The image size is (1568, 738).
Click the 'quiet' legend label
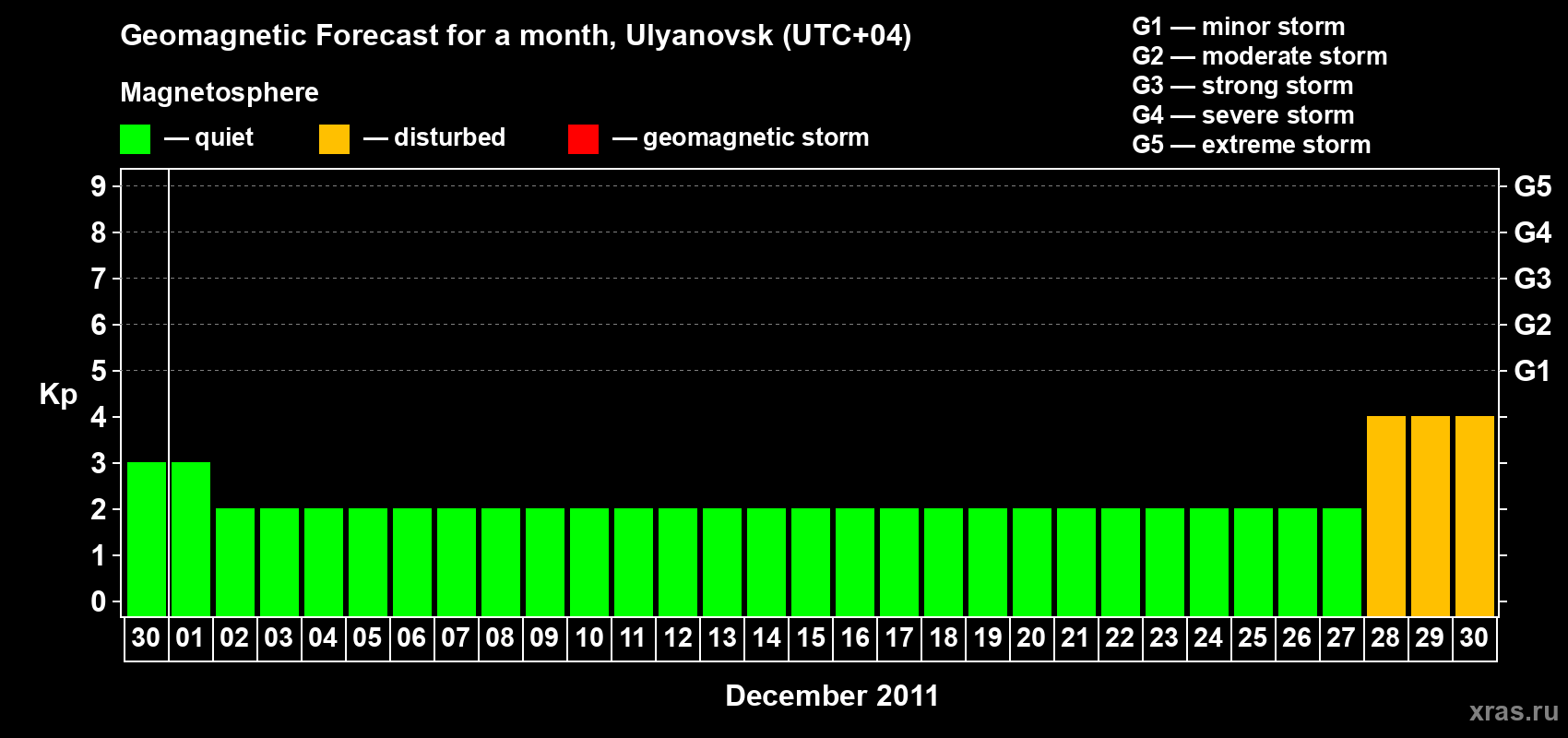click(224, 137)
